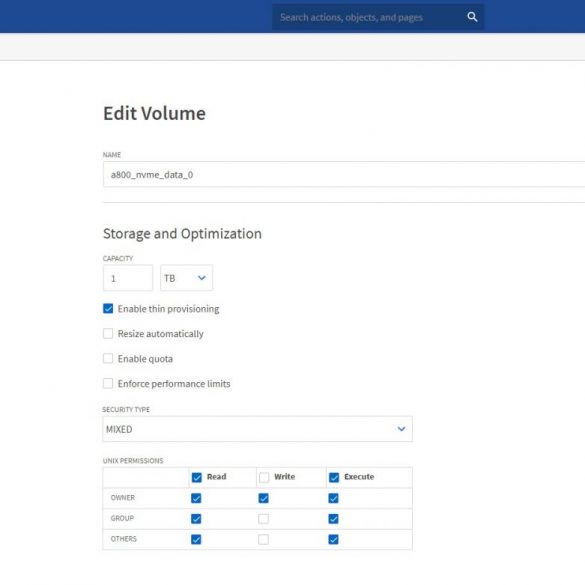
Task: Uncheck Others read permission
Action: [196, 539]
